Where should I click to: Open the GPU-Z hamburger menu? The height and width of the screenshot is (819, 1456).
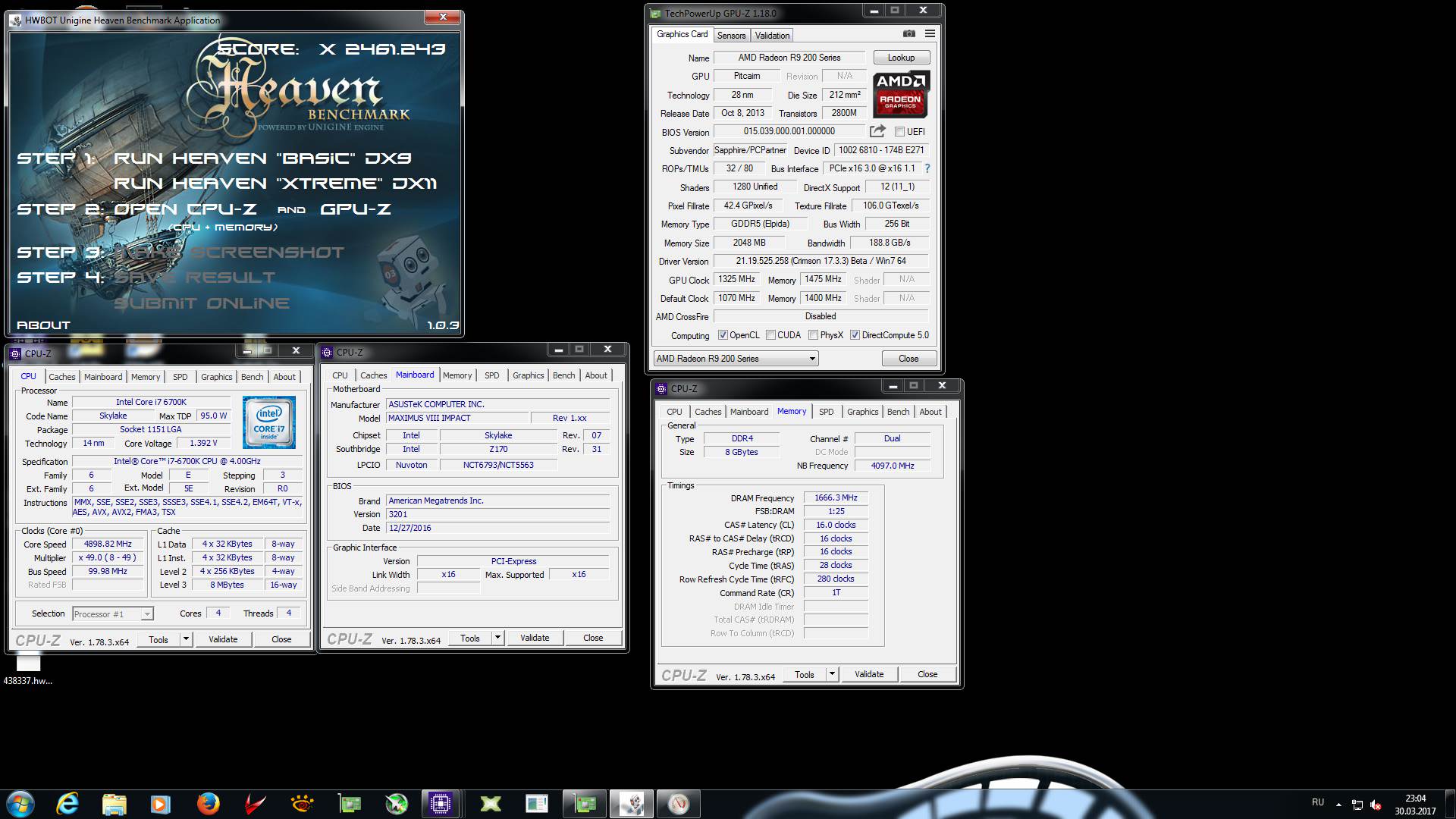[x=930, y=34]
